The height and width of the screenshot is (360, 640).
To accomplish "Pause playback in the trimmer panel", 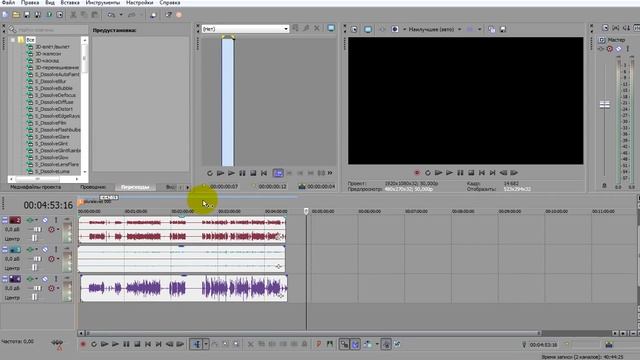I will [242, 173].
